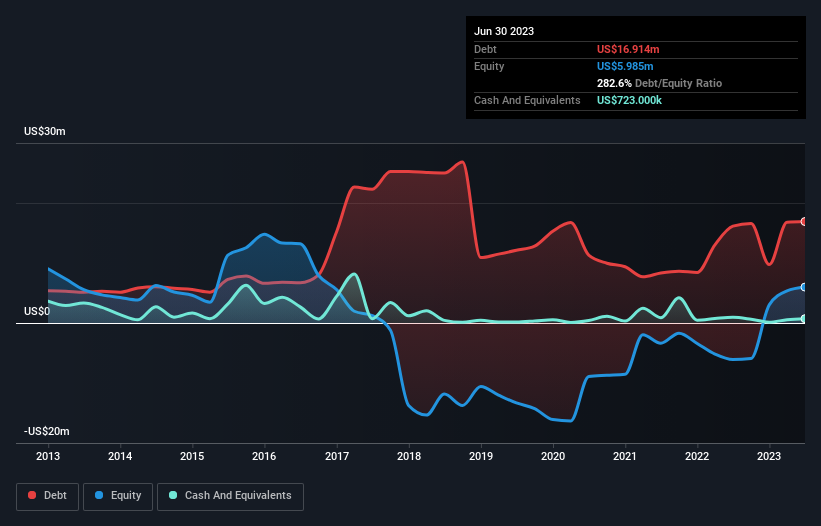
Task: Click the red dot in Debt legend
Action: (x=32, y=495)
